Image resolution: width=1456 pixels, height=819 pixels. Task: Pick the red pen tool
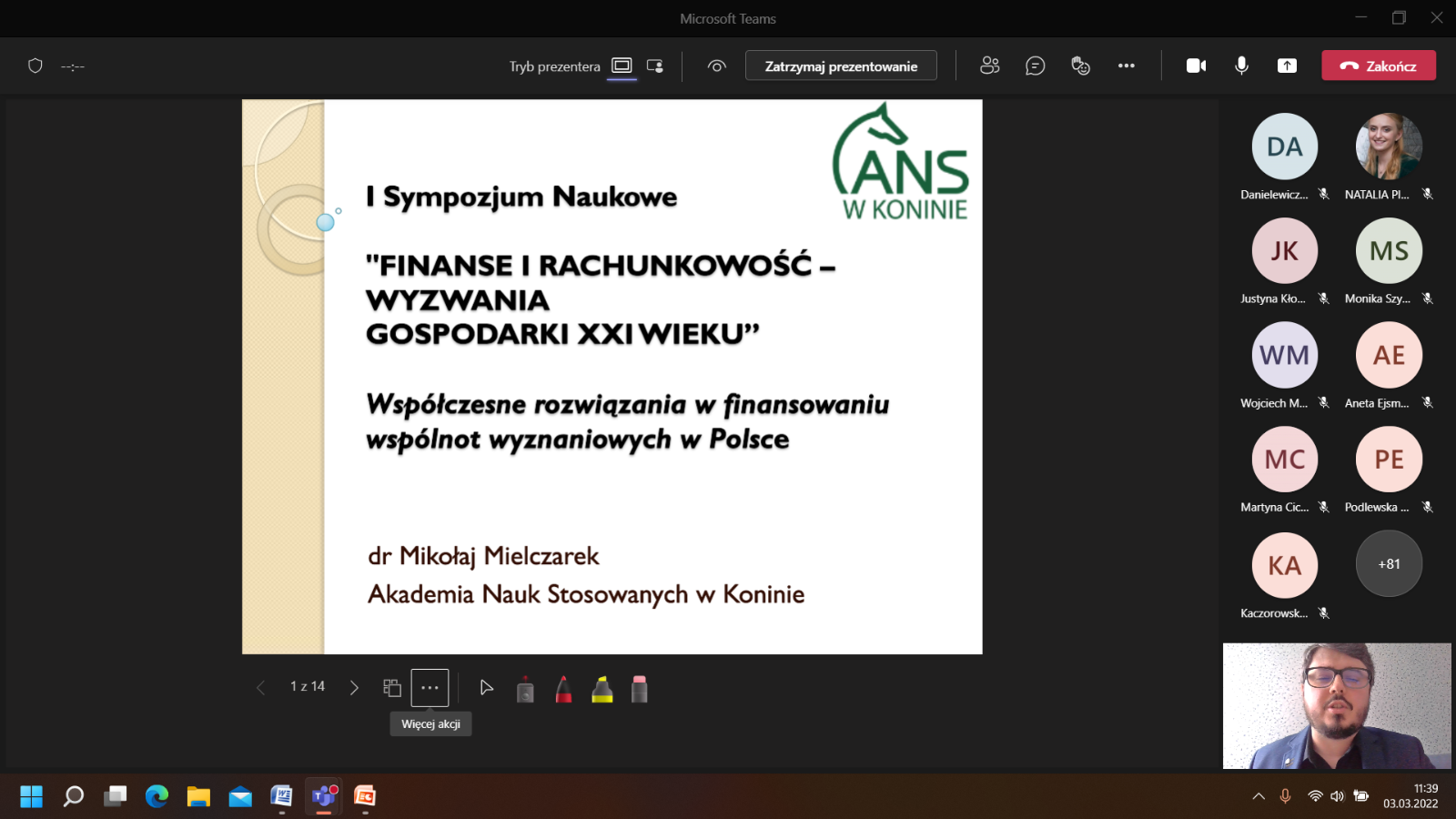coord(563,690)
